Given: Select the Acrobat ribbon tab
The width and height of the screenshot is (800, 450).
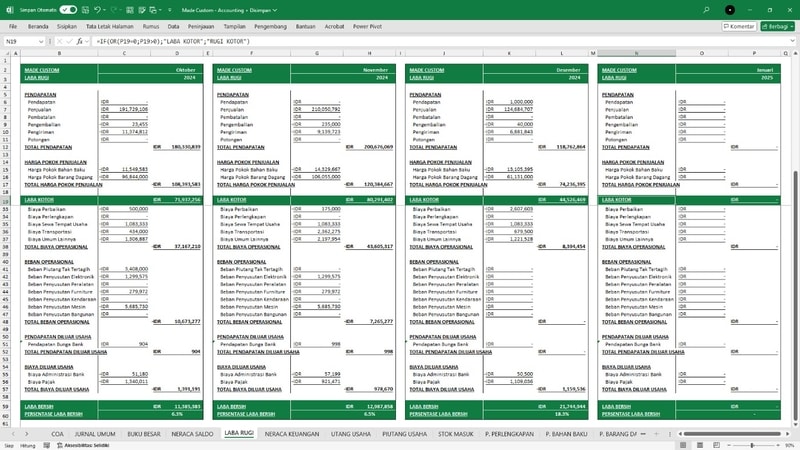Looking at the screenshot, I should [334, 26].
